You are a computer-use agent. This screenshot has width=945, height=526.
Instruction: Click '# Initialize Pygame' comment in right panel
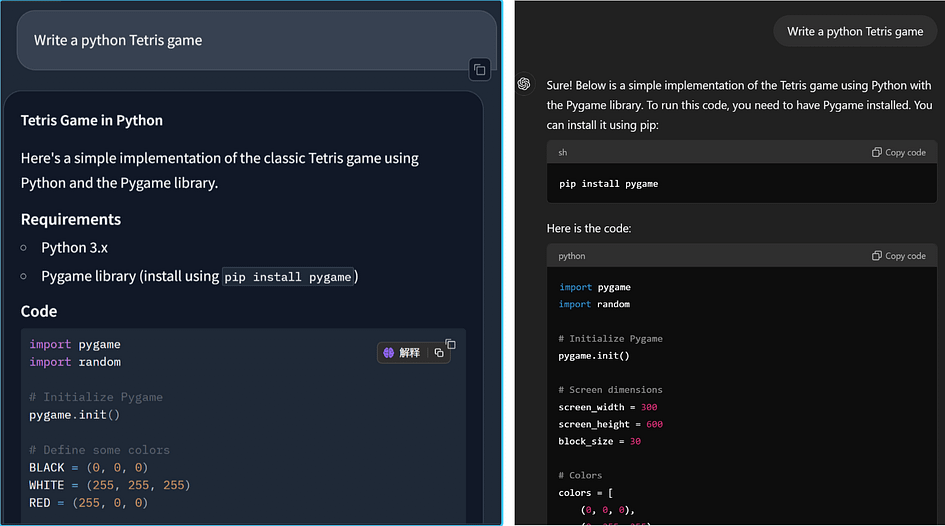[610, 339]
